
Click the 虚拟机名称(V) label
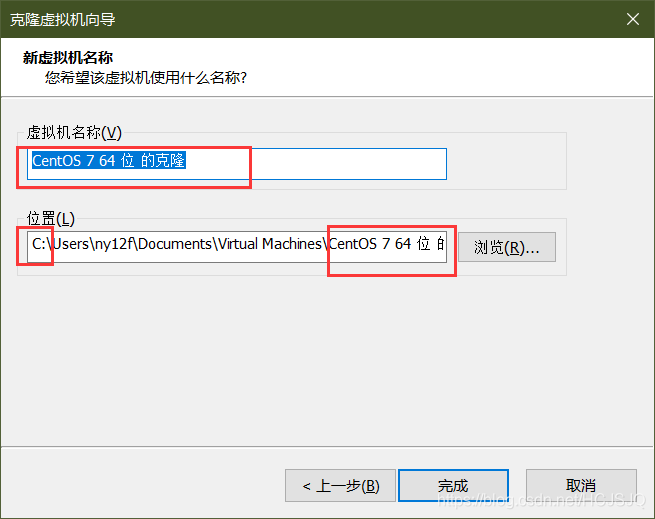(74, 132)
